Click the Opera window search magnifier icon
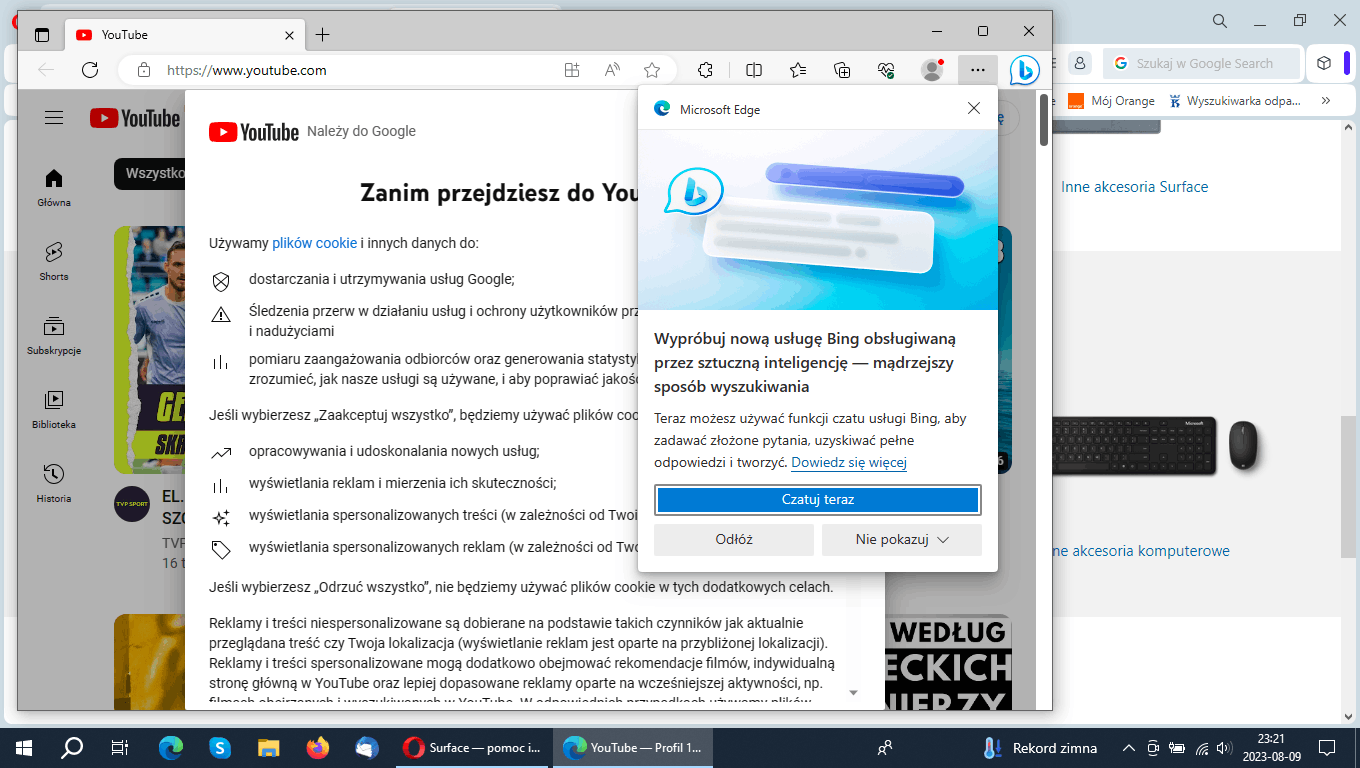1360x768 pixels. pos(1220,21)
